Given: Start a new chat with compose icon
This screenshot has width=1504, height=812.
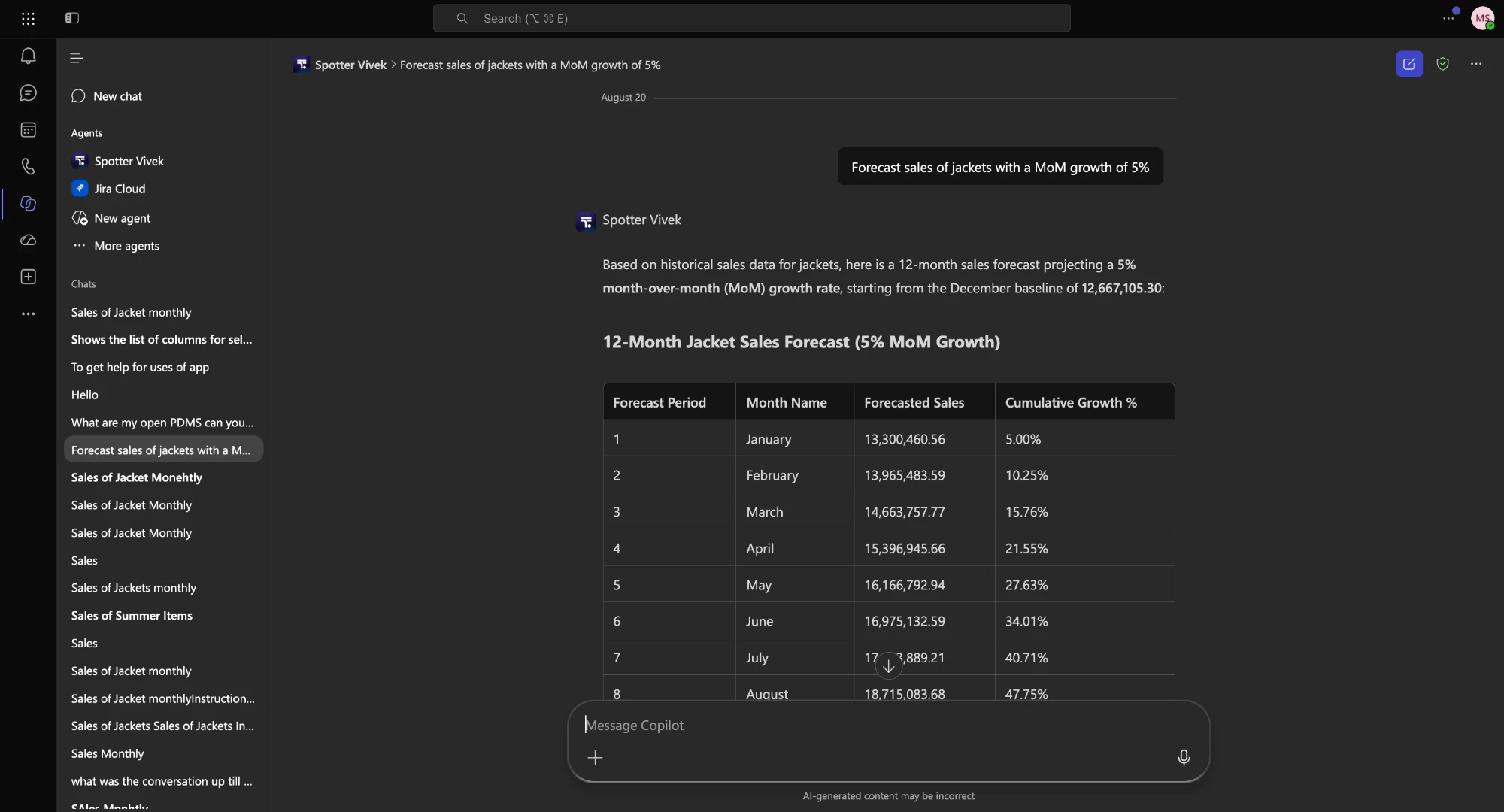Looking at the screenshot, I should pyautogui.click(x=1409, y=64).
